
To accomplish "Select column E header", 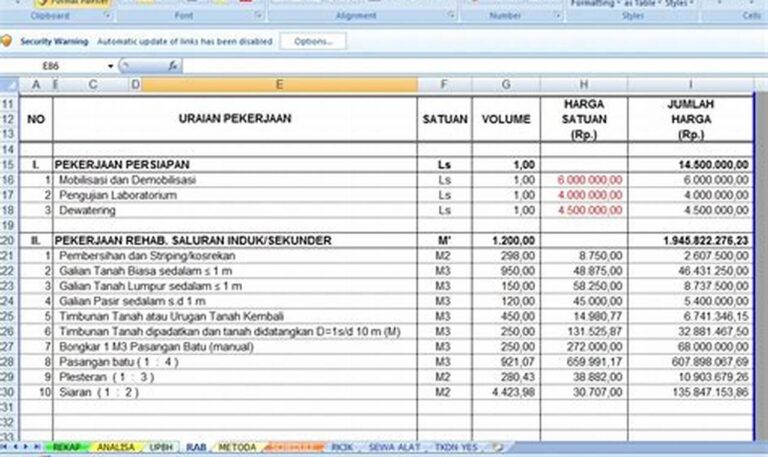I will click(279, 85).
